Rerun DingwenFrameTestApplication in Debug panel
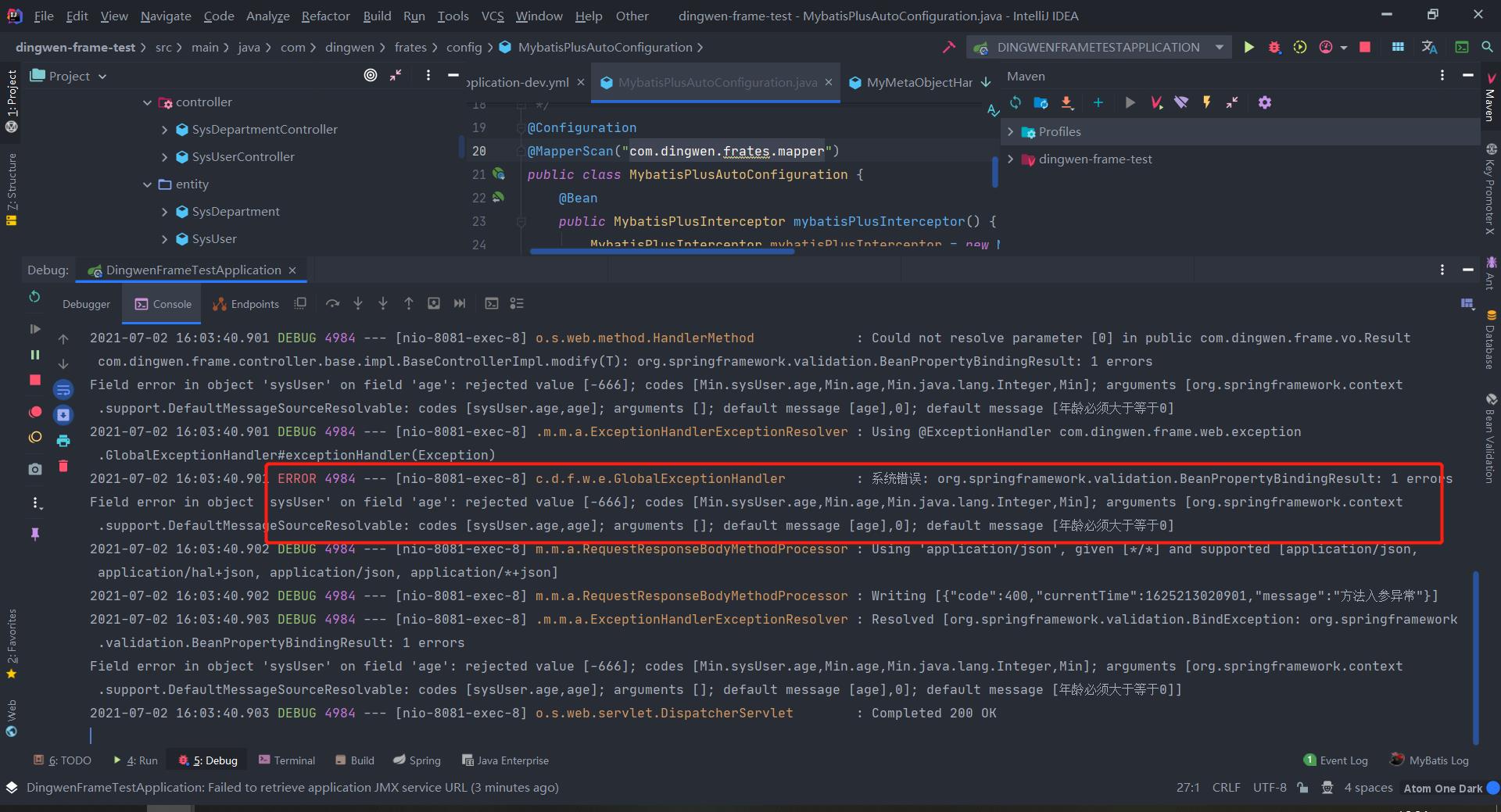Viewport: 1501px width, 812px height. tap(34, 297)
